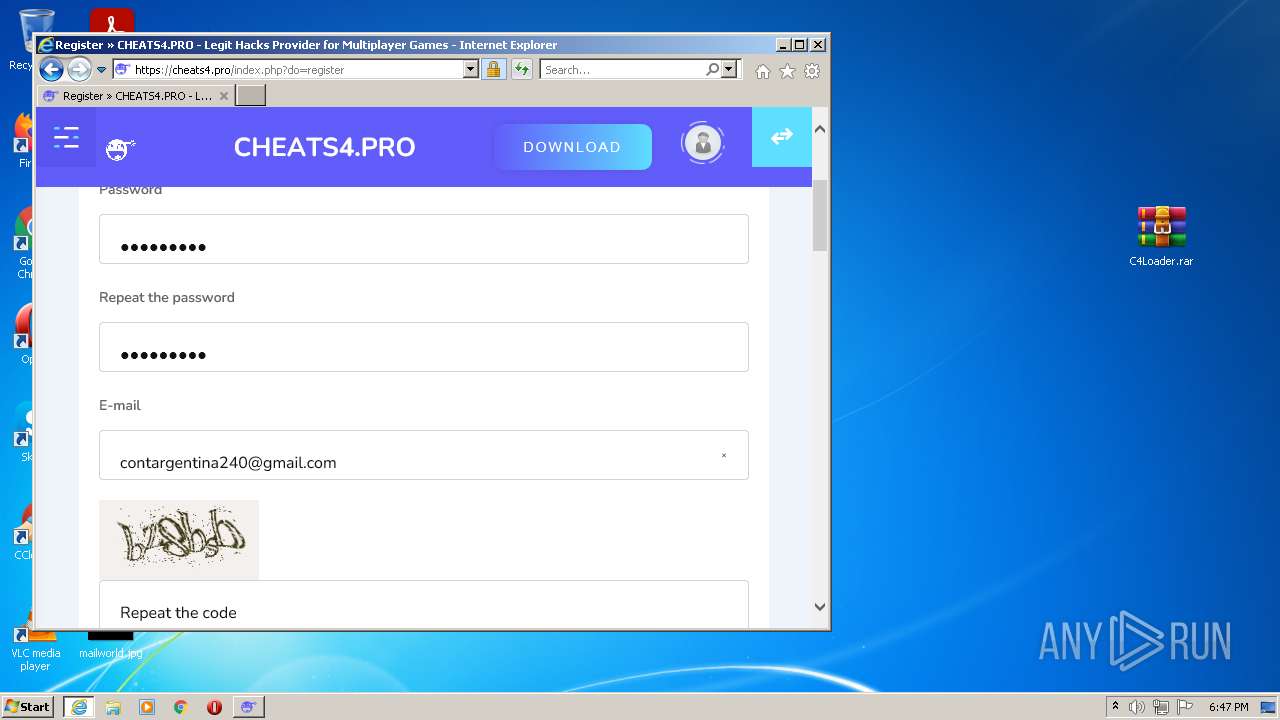1280x720 pixels.
Task: Click the network tray icon
Action: (x=1161, y=707)
